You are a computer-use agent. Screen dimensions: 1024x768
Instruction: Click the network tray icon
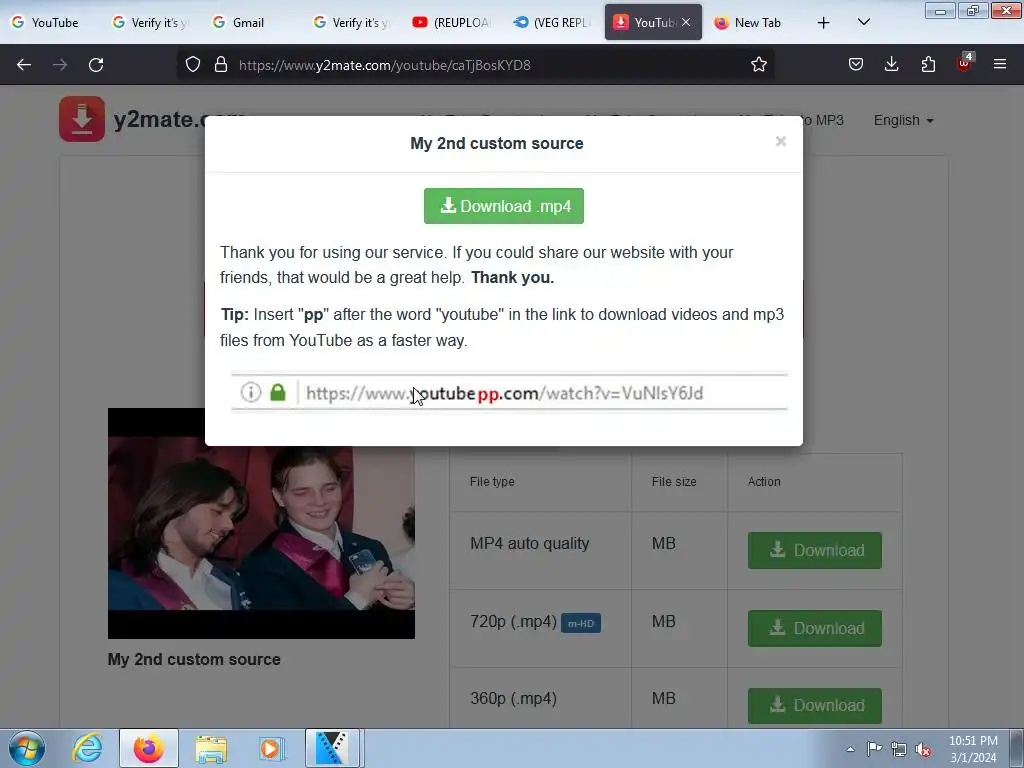click(x=899, y=749)
